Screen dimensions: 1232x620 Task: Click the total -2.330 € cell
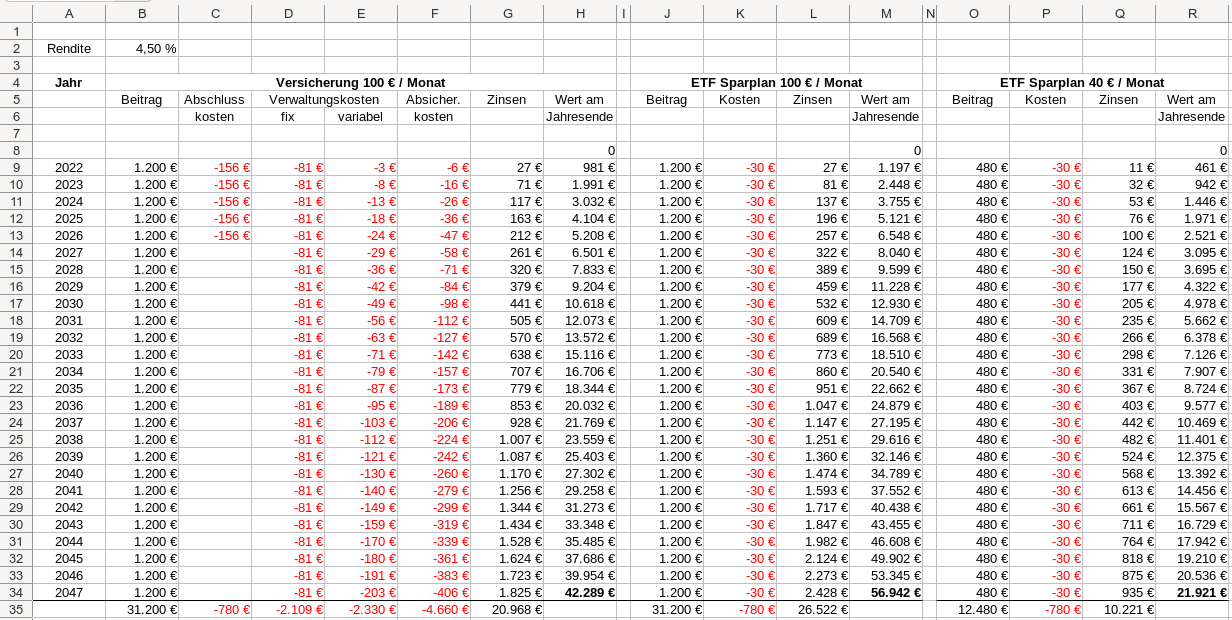(361, 609)
